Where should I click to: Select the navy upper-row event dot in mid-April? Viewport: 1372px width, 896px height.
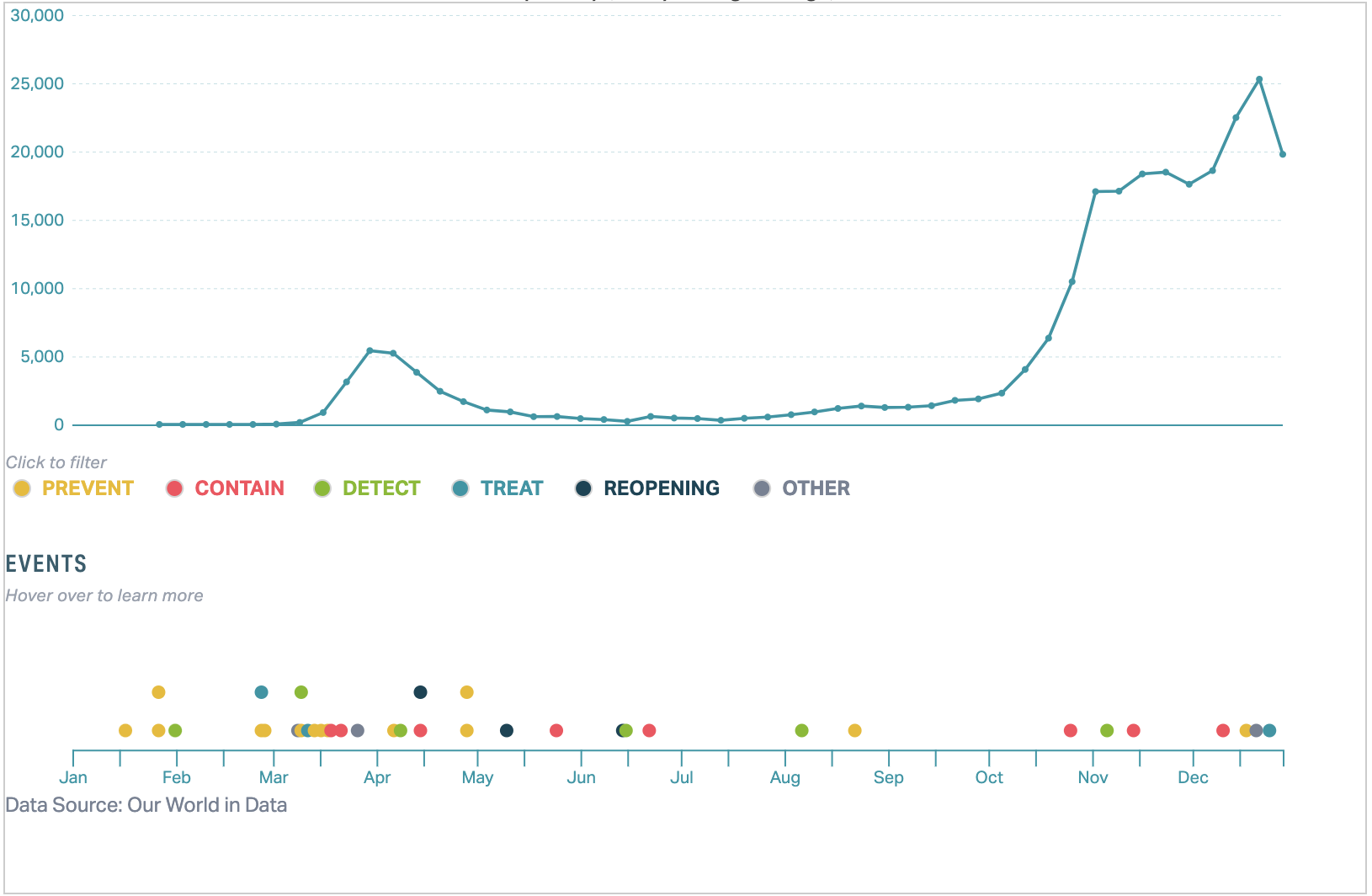click(421, 692)
